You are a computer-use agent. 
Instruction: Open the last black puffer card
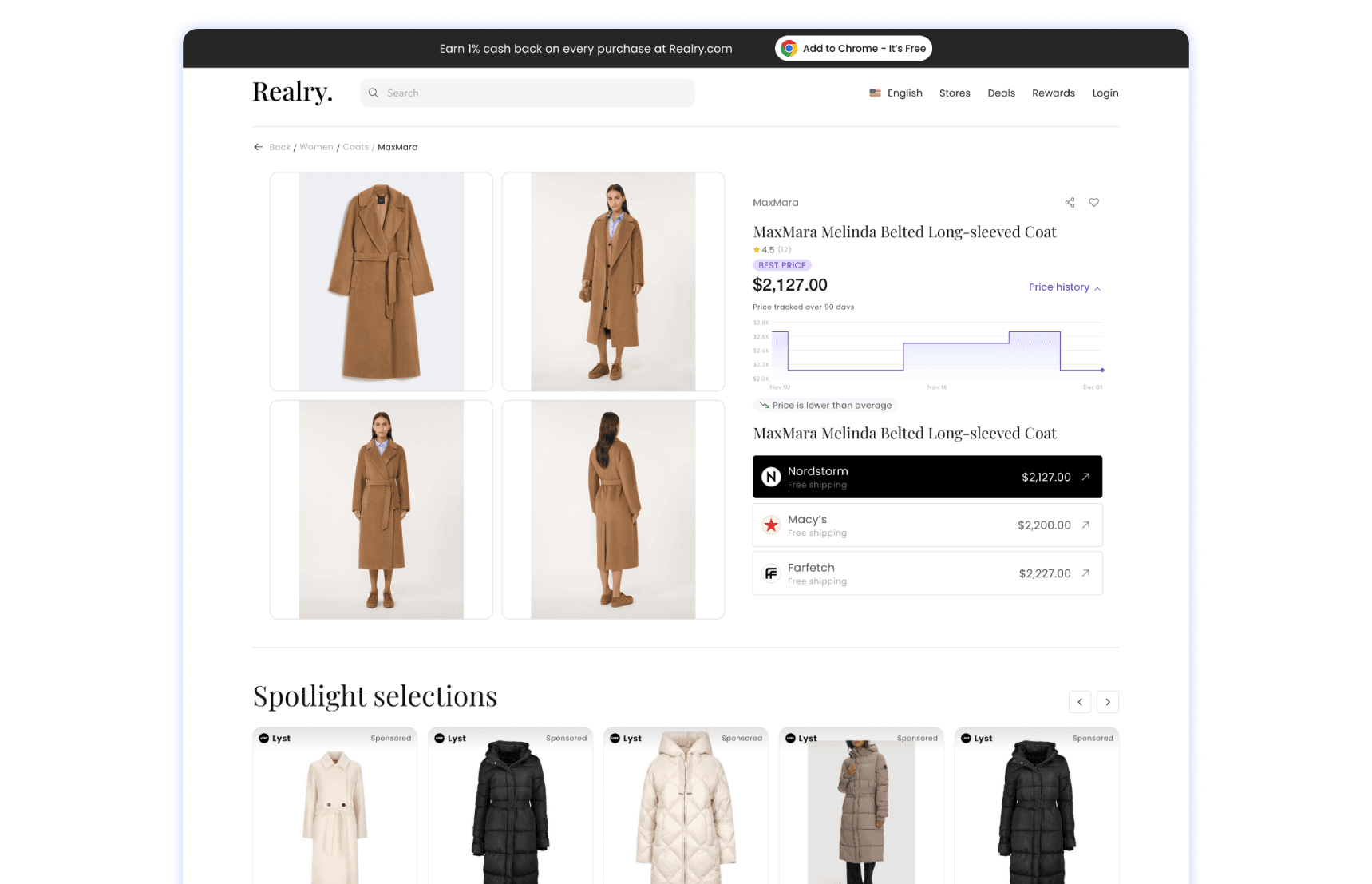point(1037,806)
